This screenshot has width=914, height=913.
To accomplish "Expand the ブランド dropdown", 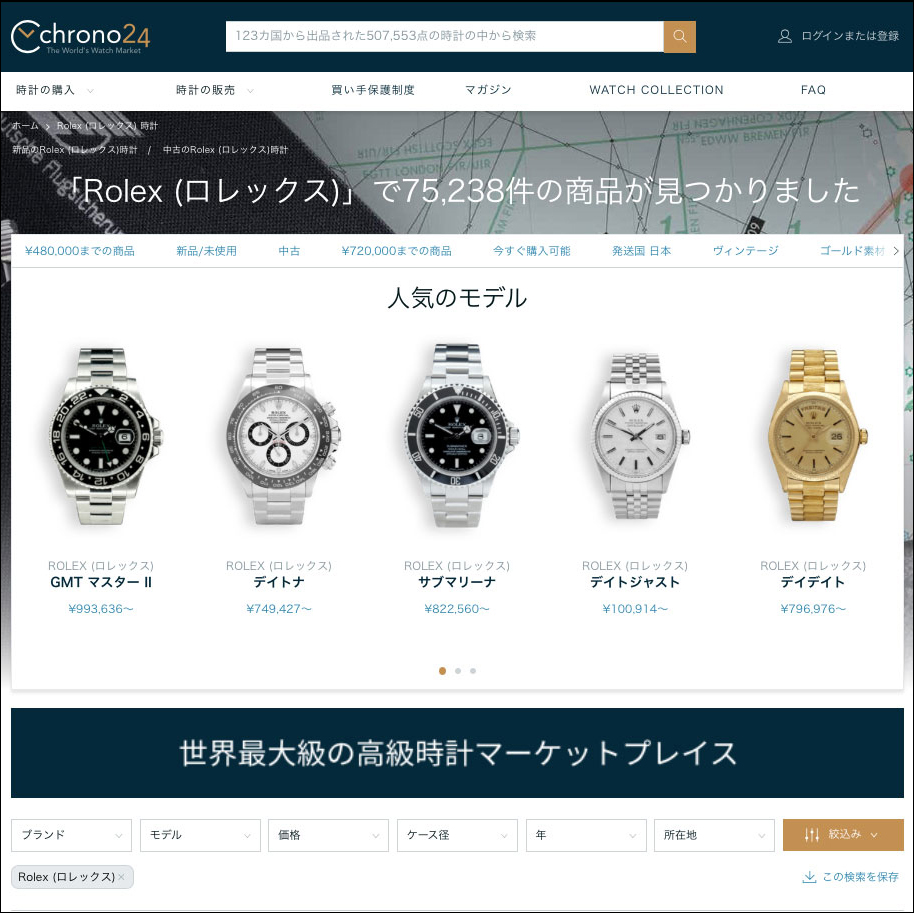I will [71, 835].
